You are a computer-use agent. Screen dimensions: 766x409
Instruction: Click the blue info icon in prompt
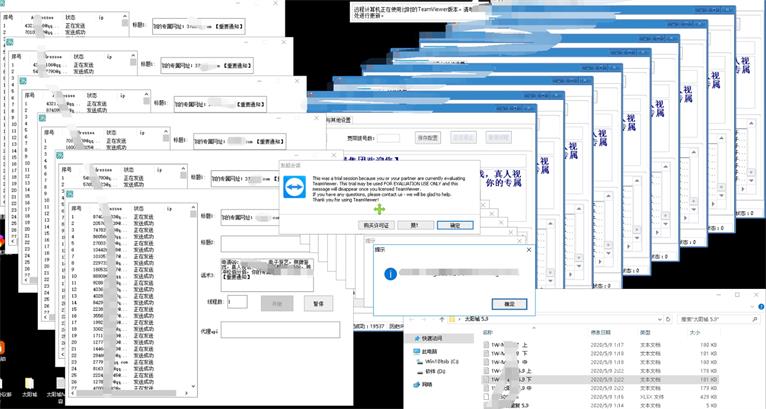(391, 272)
